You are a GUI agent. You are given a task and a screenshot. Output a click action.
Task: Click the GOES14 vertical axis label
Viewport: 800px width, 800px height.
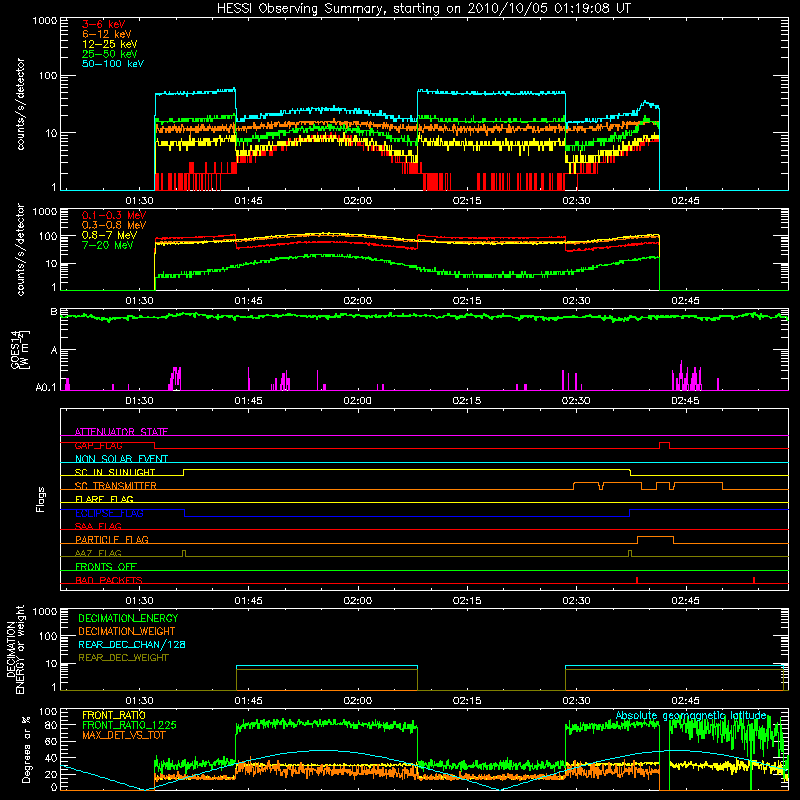(20, 349)
